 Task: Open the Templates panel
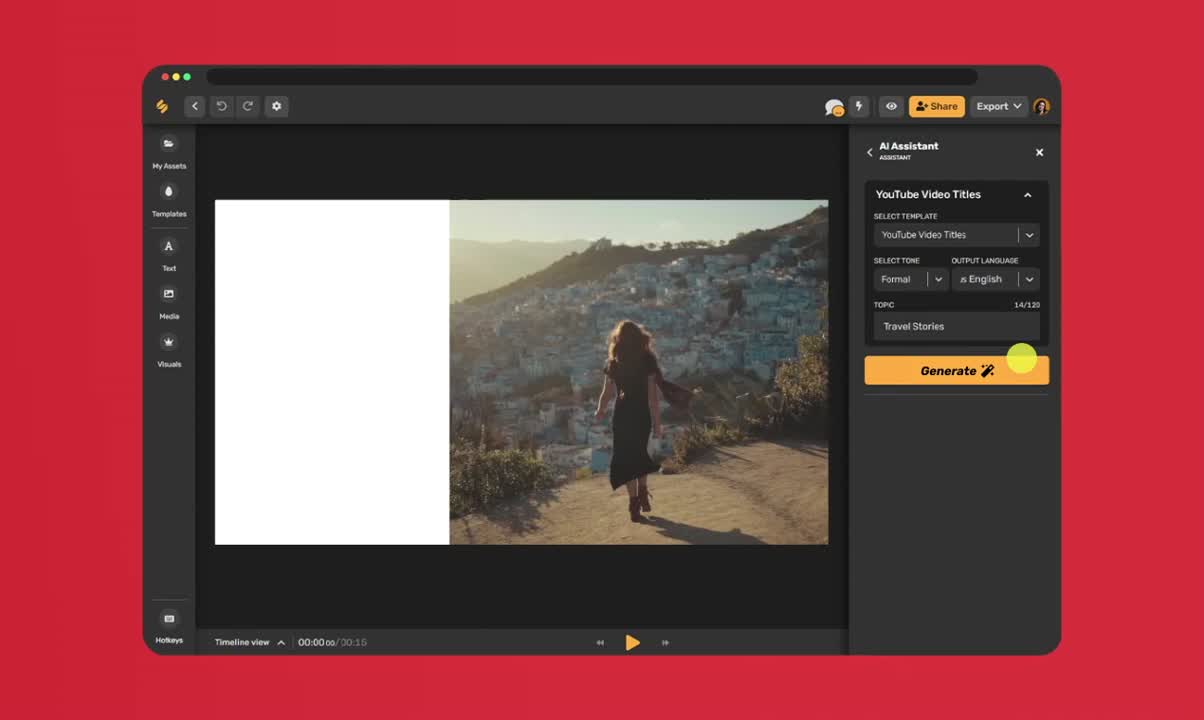pyautogui.click(x=168, y=200)
